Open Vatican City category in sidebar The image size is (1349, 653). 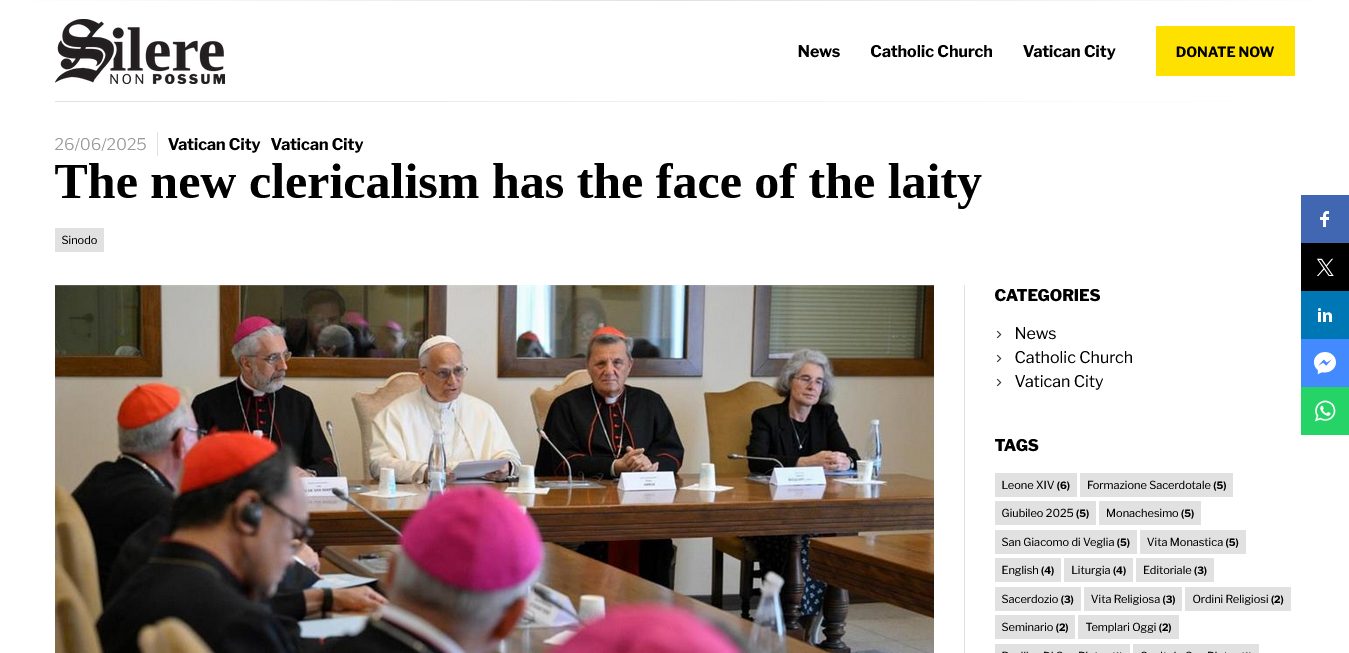1058,381
